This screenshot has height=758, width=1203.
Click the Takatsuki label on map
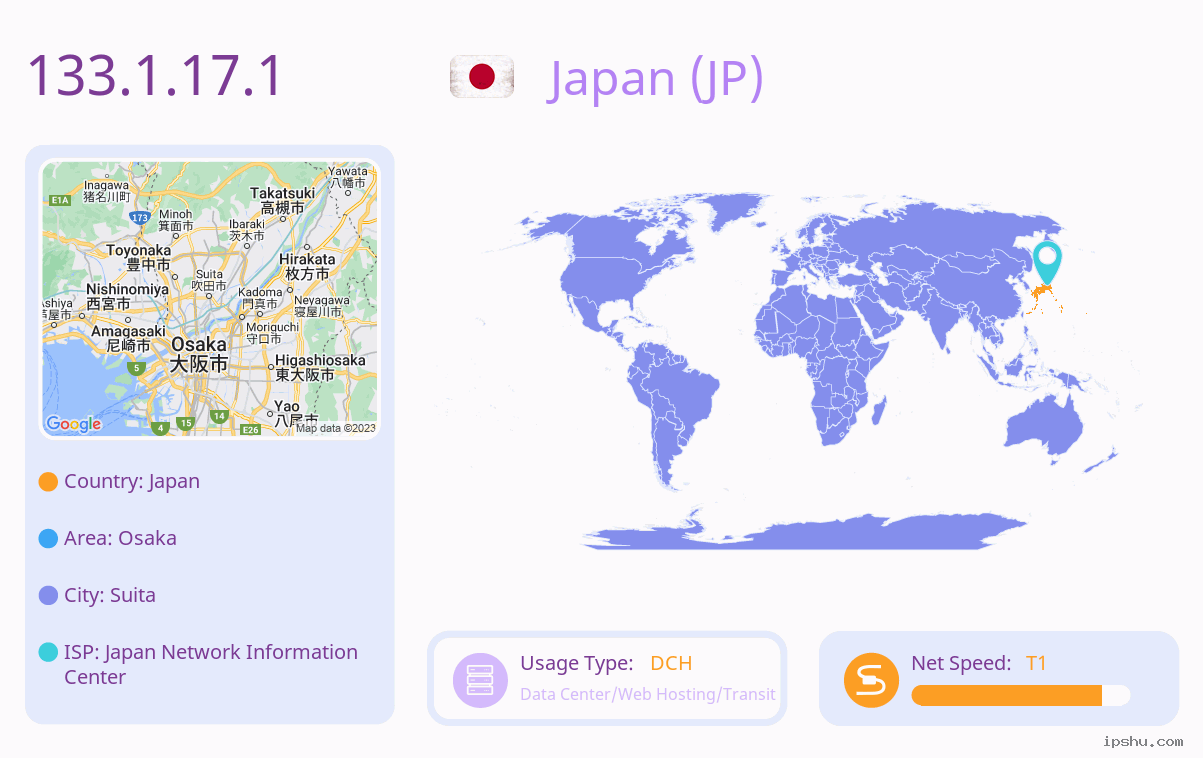tap(282, 200)
